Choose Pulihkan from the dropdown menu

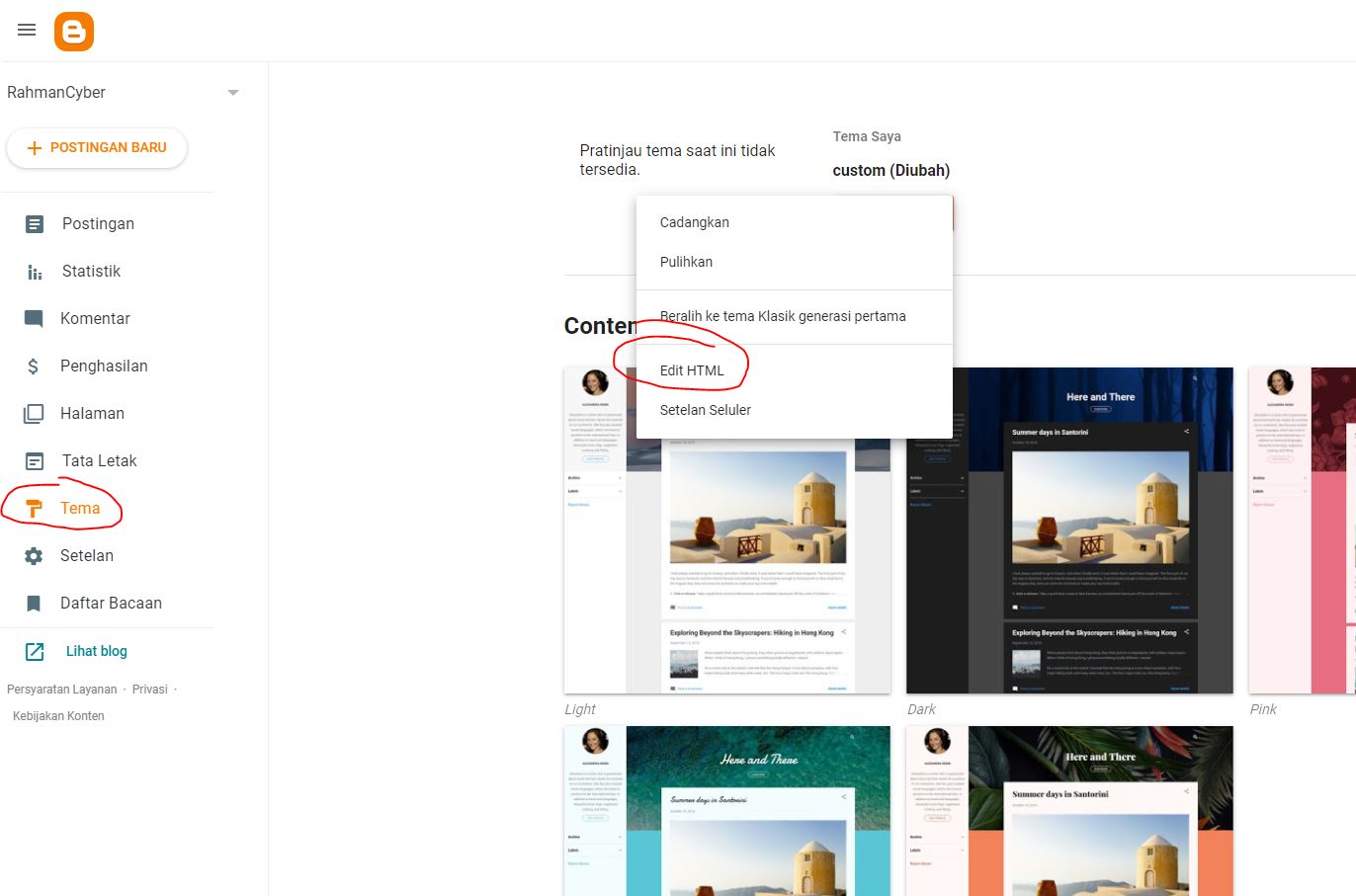795,263
